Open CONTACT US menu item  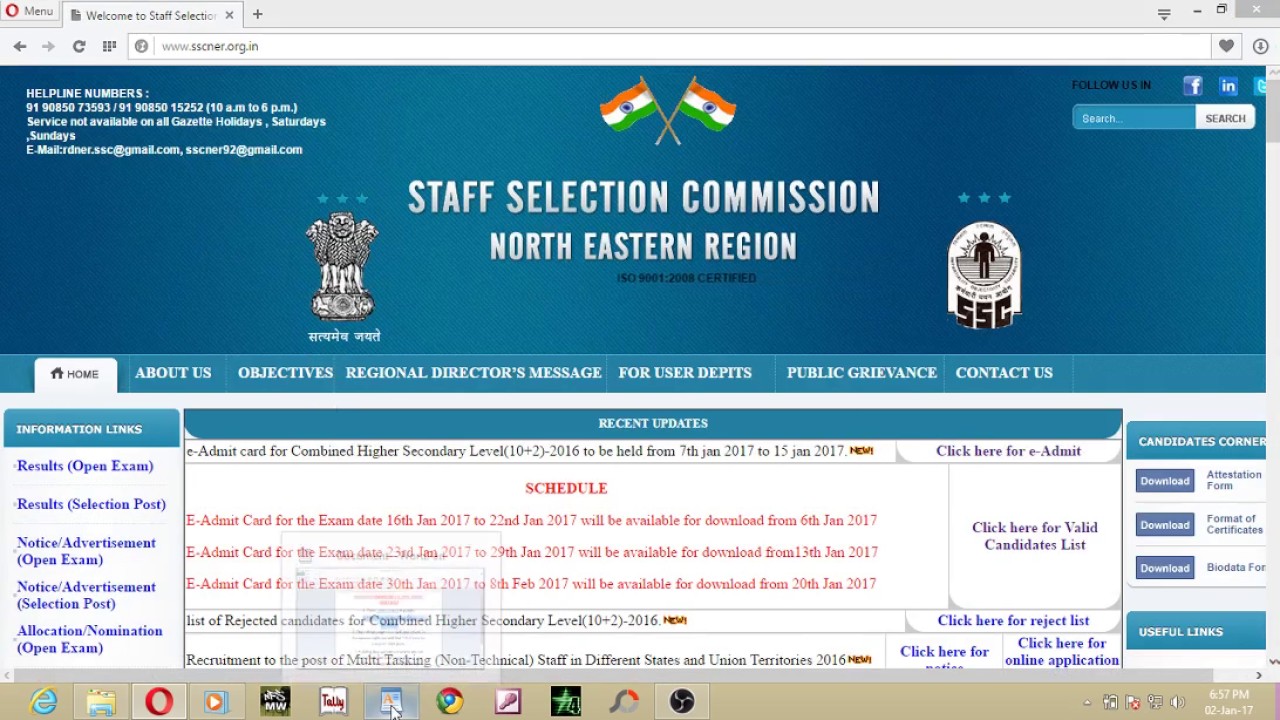[1004, 373]
